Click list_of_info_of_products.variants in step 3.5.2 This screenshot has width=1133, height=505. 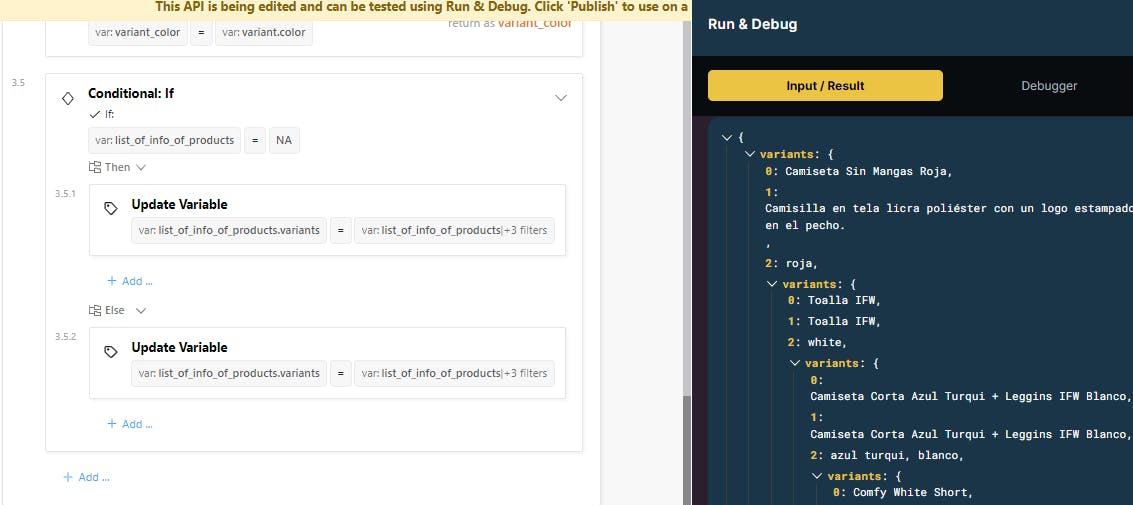click(x=229, y=374)
